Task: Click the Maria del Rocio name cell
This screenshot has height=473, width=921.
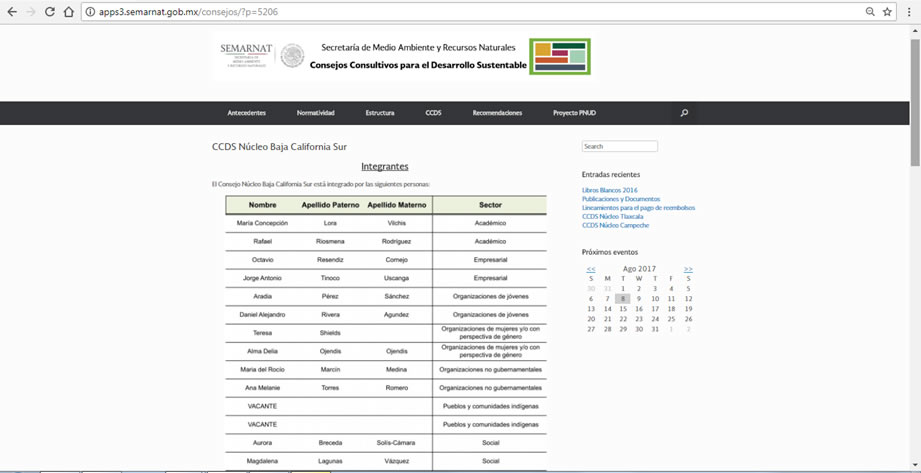Action: point(262,370)
